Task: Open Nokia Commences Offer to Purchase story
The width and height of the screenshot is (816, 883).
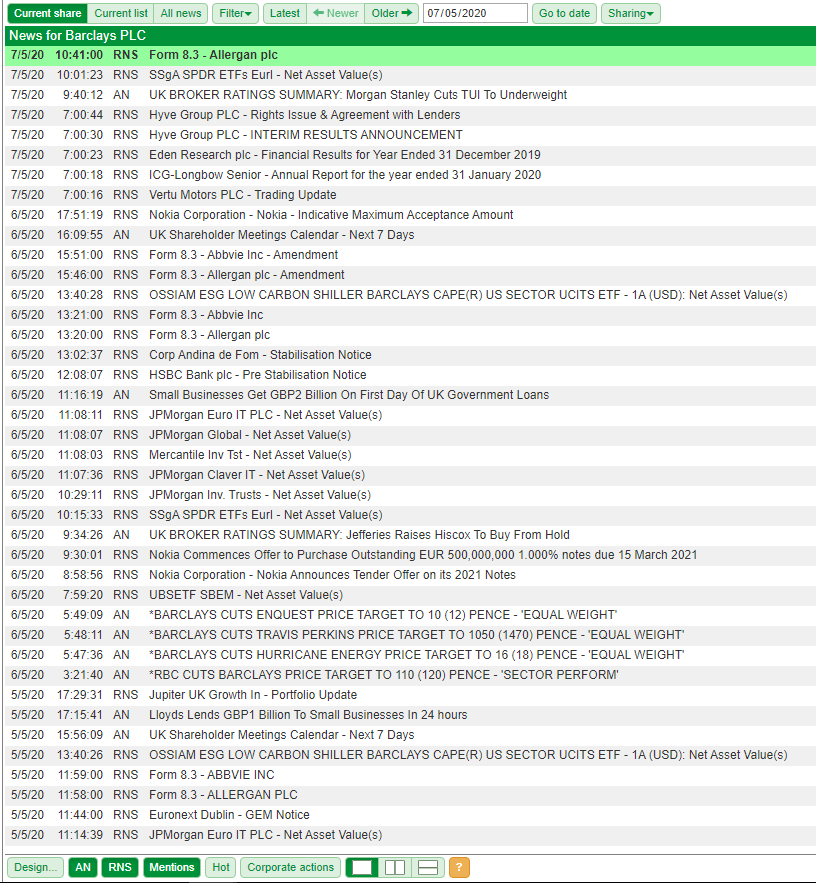Action: [410, 555]
